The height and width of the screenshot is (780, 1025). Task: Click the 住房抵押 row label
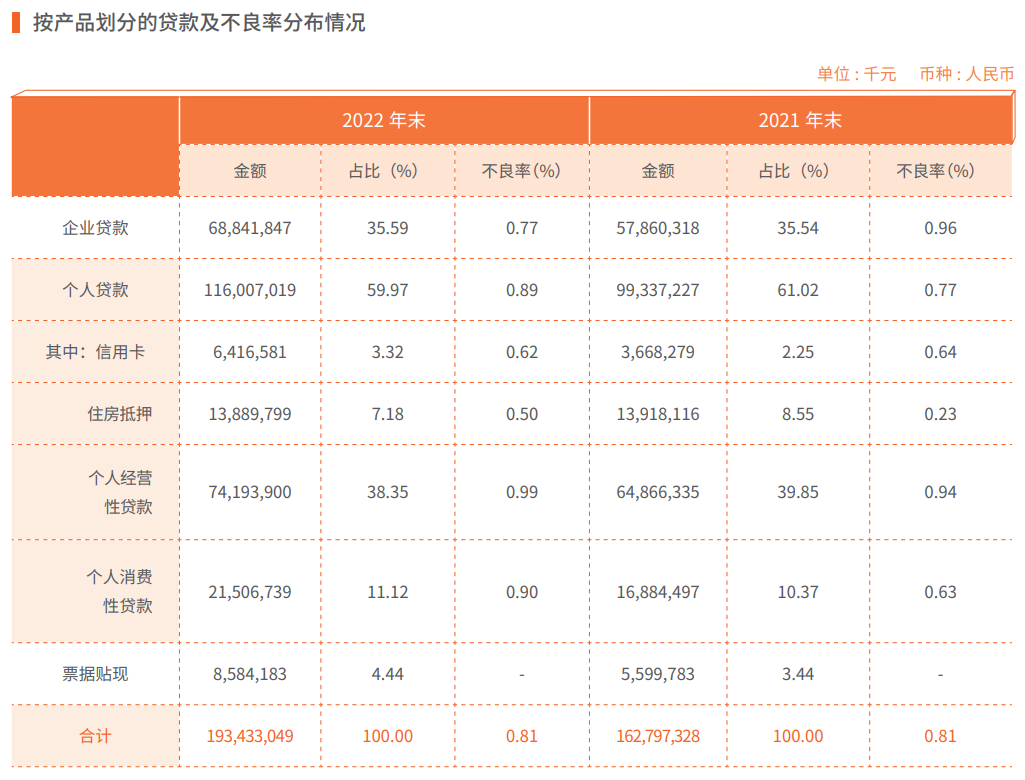[x=120, y=415]
